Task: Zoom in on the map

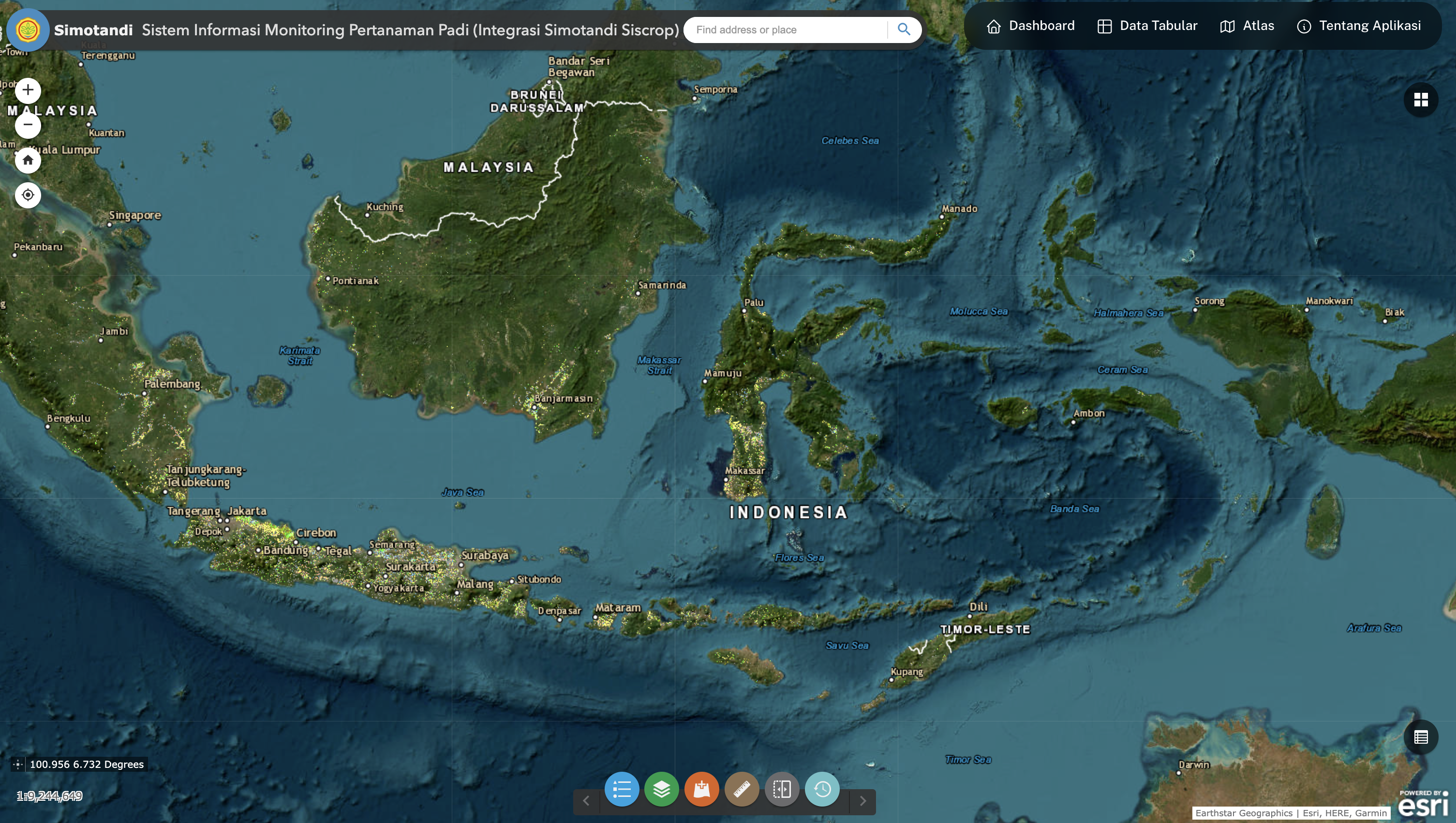Action: [28, 90]
